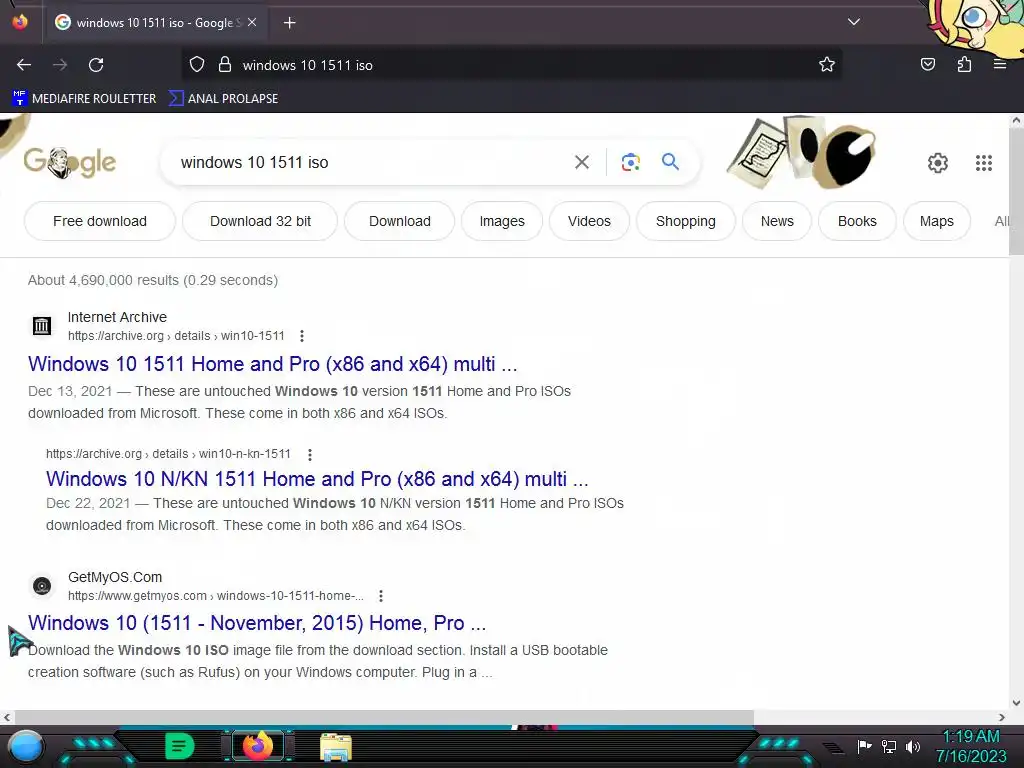Open more options for the win10-n-kn-1511 result

[310, 454]
